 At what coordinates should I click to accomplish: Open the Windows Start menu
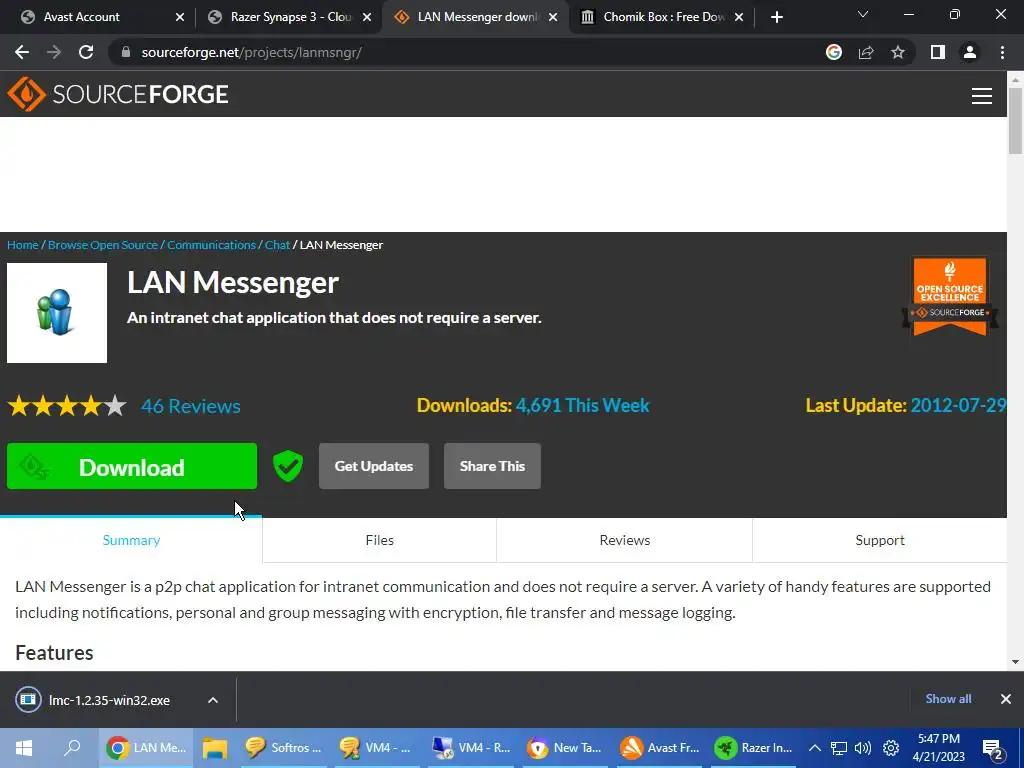coord(24,748)
